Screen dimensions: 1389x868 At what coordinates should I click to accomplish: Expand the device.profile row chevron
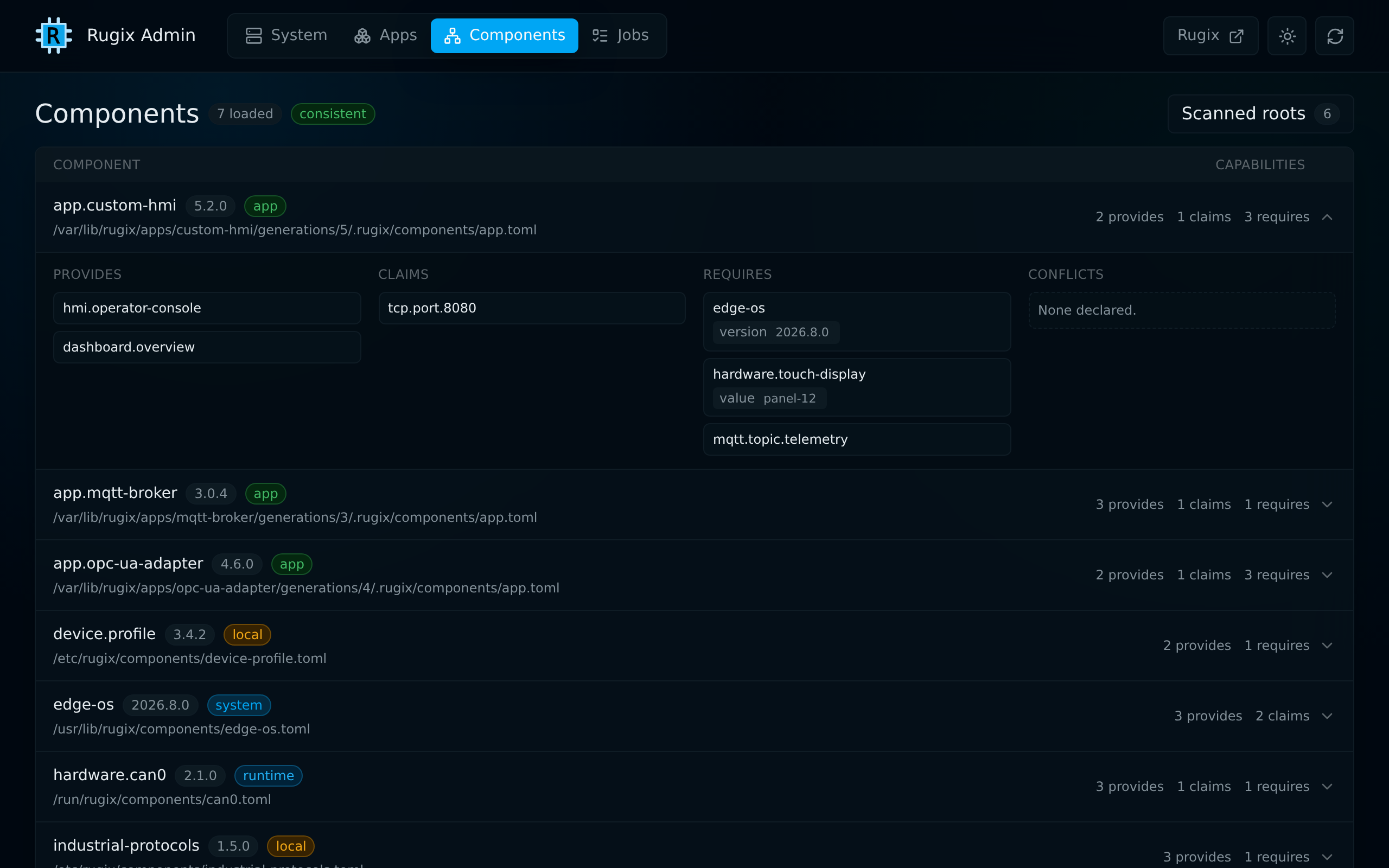1327,646
